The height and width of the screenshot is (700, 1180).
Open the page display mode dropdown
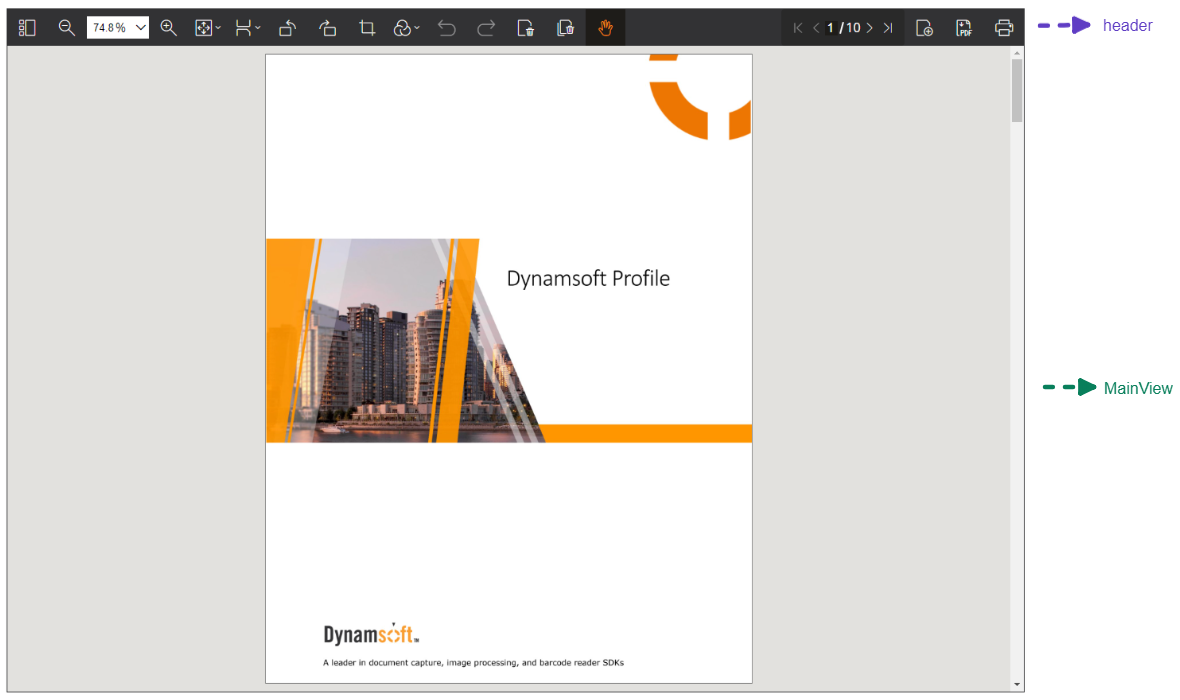coord(248,28)
